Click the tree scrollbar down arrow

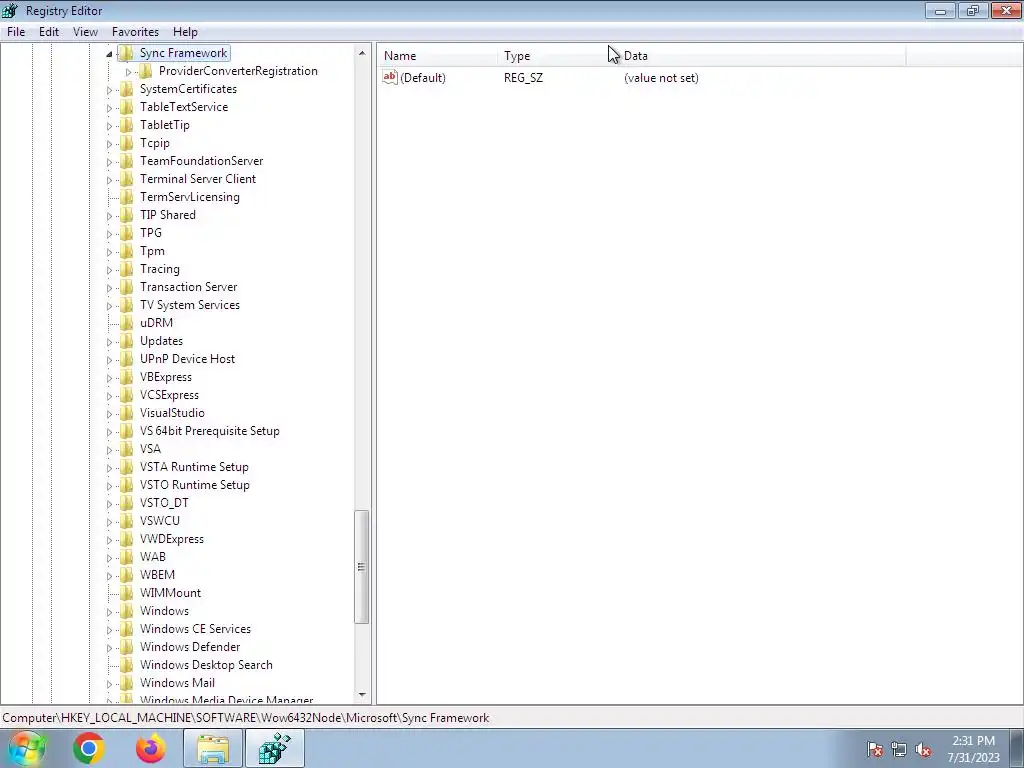362,696
